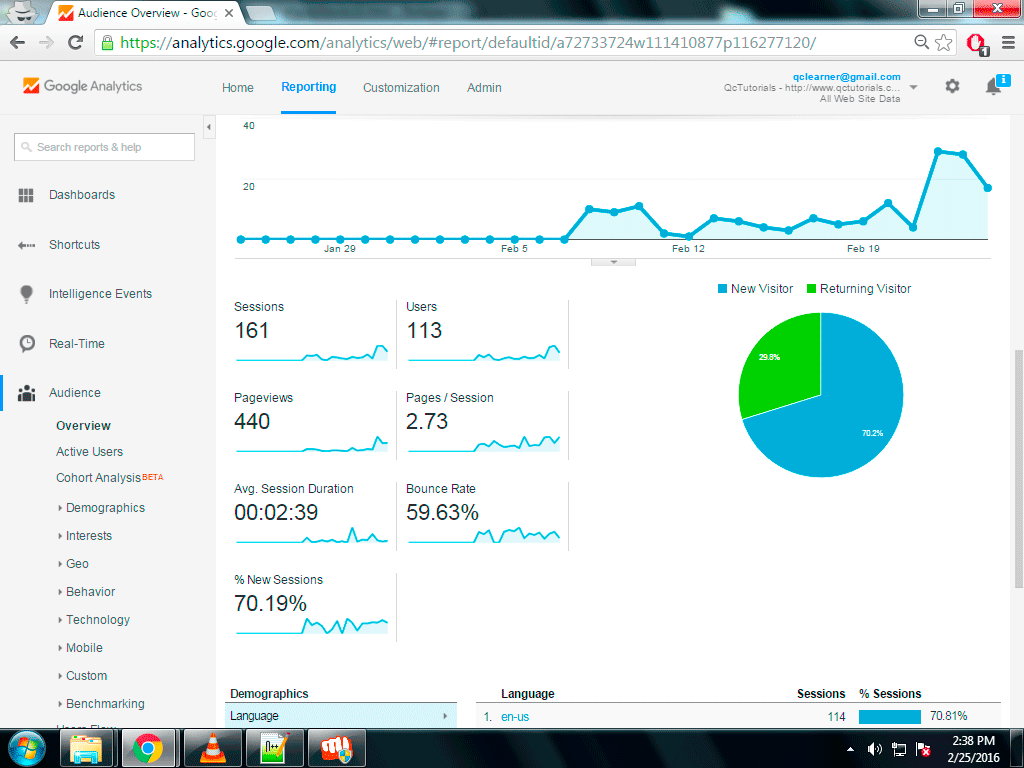Screen dimensions: 1024x768
Task: Switch to the Customization tab
Action: pyautogui.click(x=401, y=88)
